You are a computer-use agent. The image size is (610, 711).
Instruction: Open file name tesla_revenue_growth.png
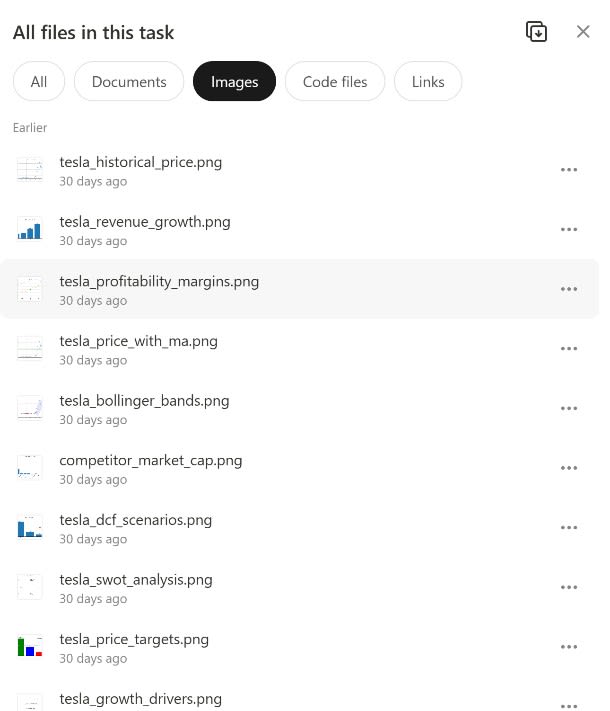point(145,222)
